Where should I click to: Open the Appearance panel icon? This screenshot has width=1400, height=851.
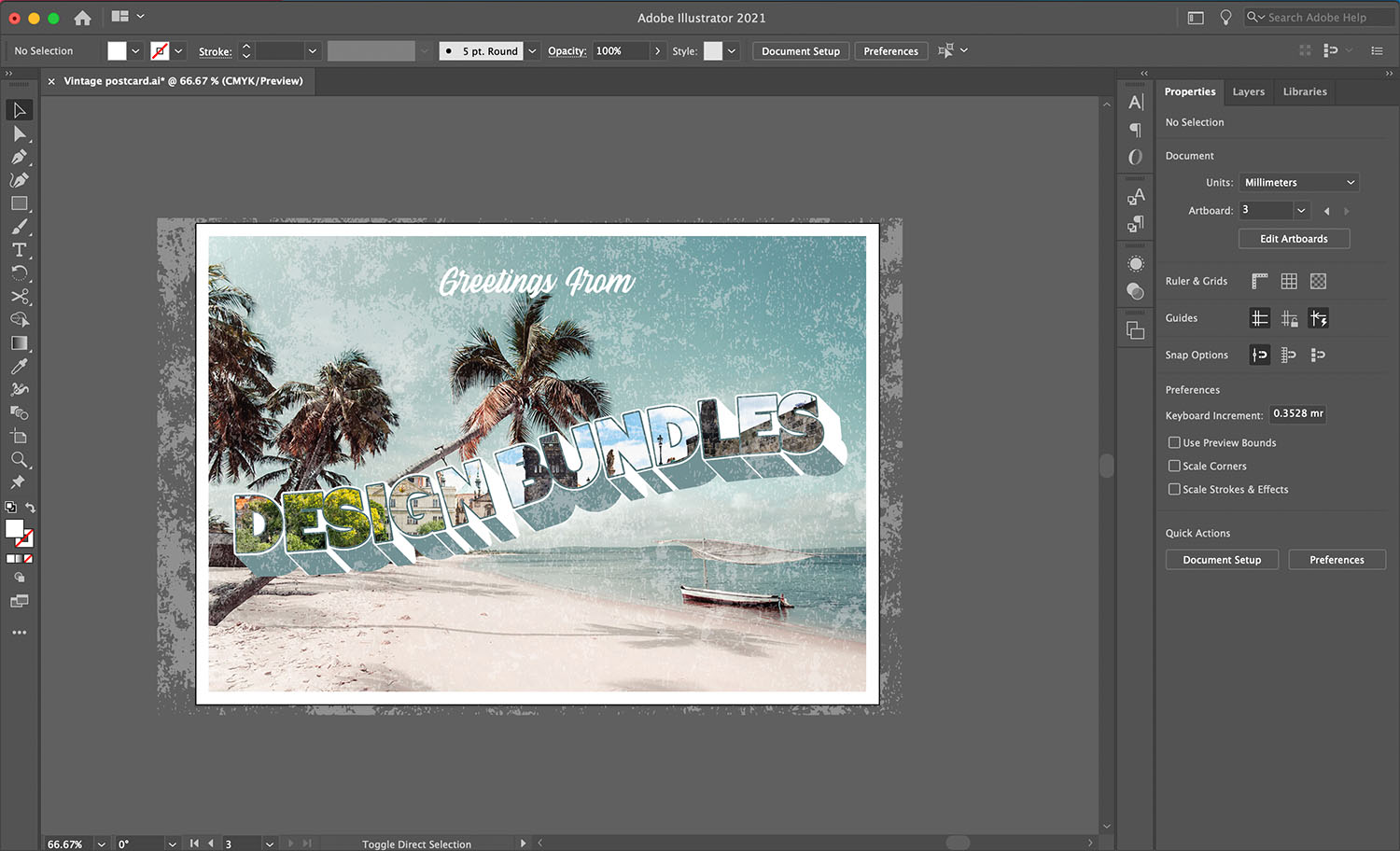(x=1136, y=263)
